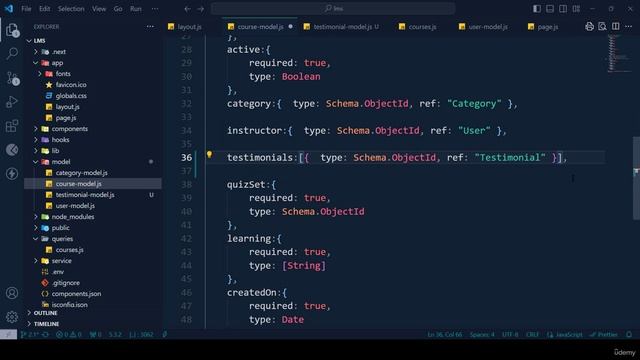Open the Run and Debug view
Viewport: 640px width, 360px height.
(12, 102)
